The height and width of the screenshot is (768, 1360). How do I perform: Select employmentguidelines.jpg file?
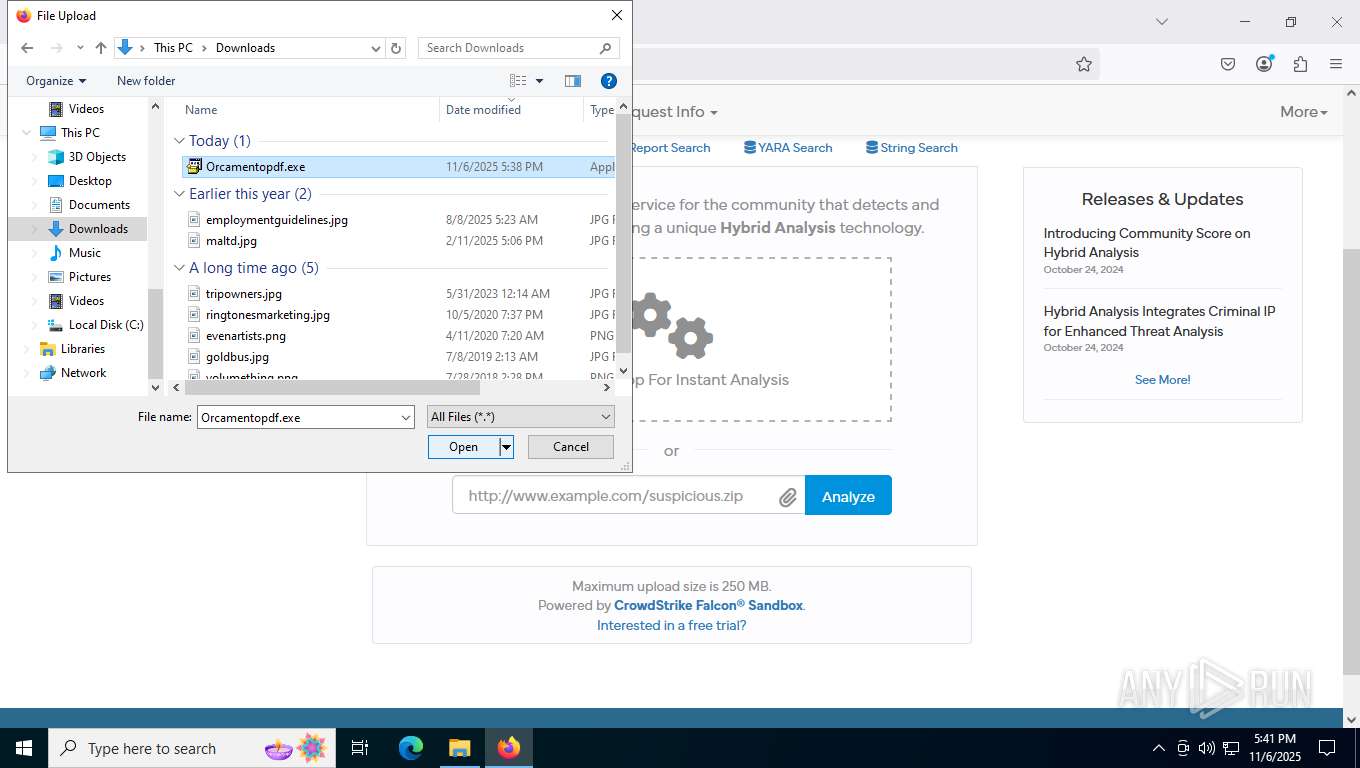277,220
